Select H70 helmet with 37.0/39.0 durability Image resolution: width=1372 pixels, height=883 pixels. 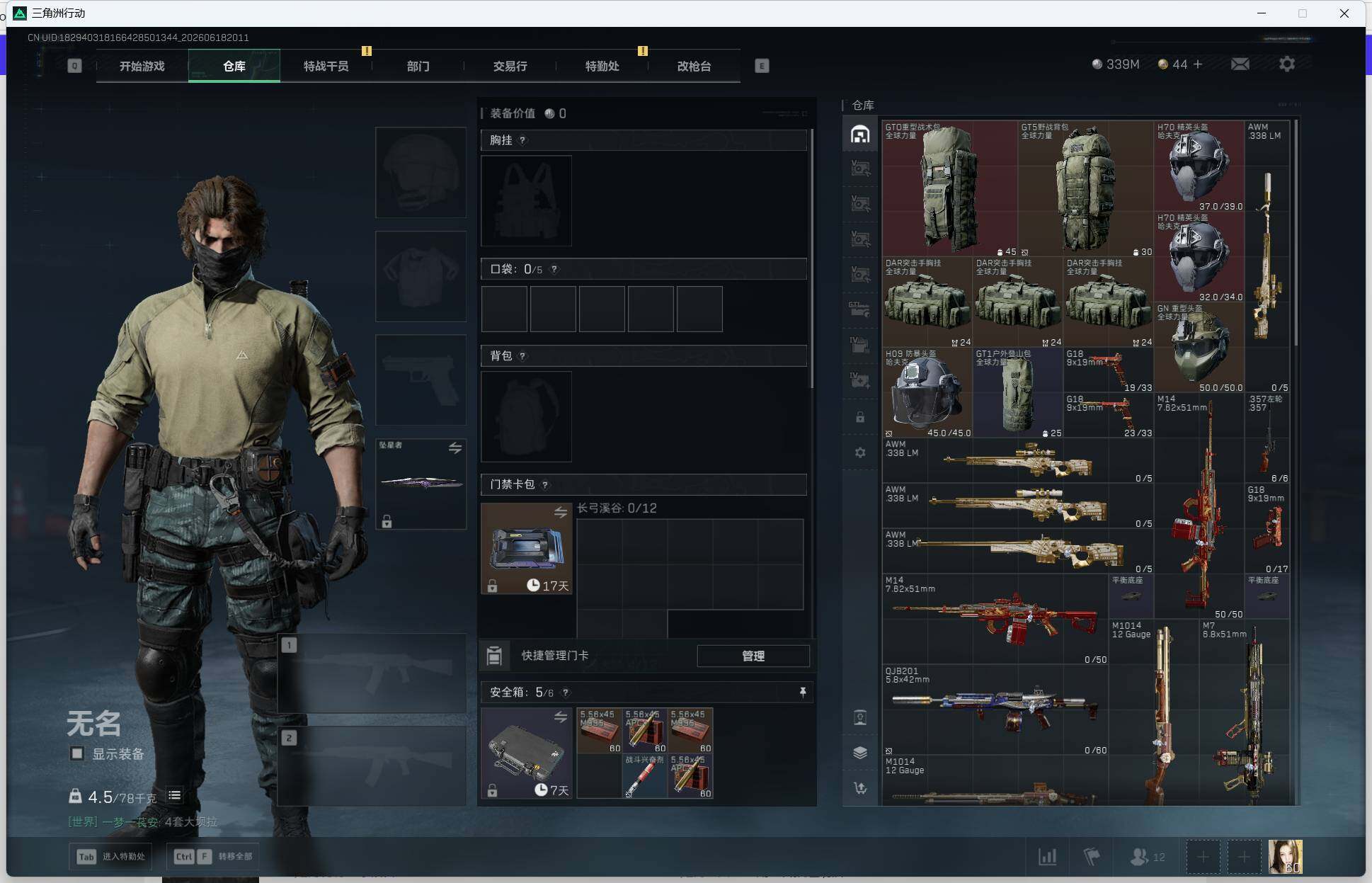point(1199,166)
